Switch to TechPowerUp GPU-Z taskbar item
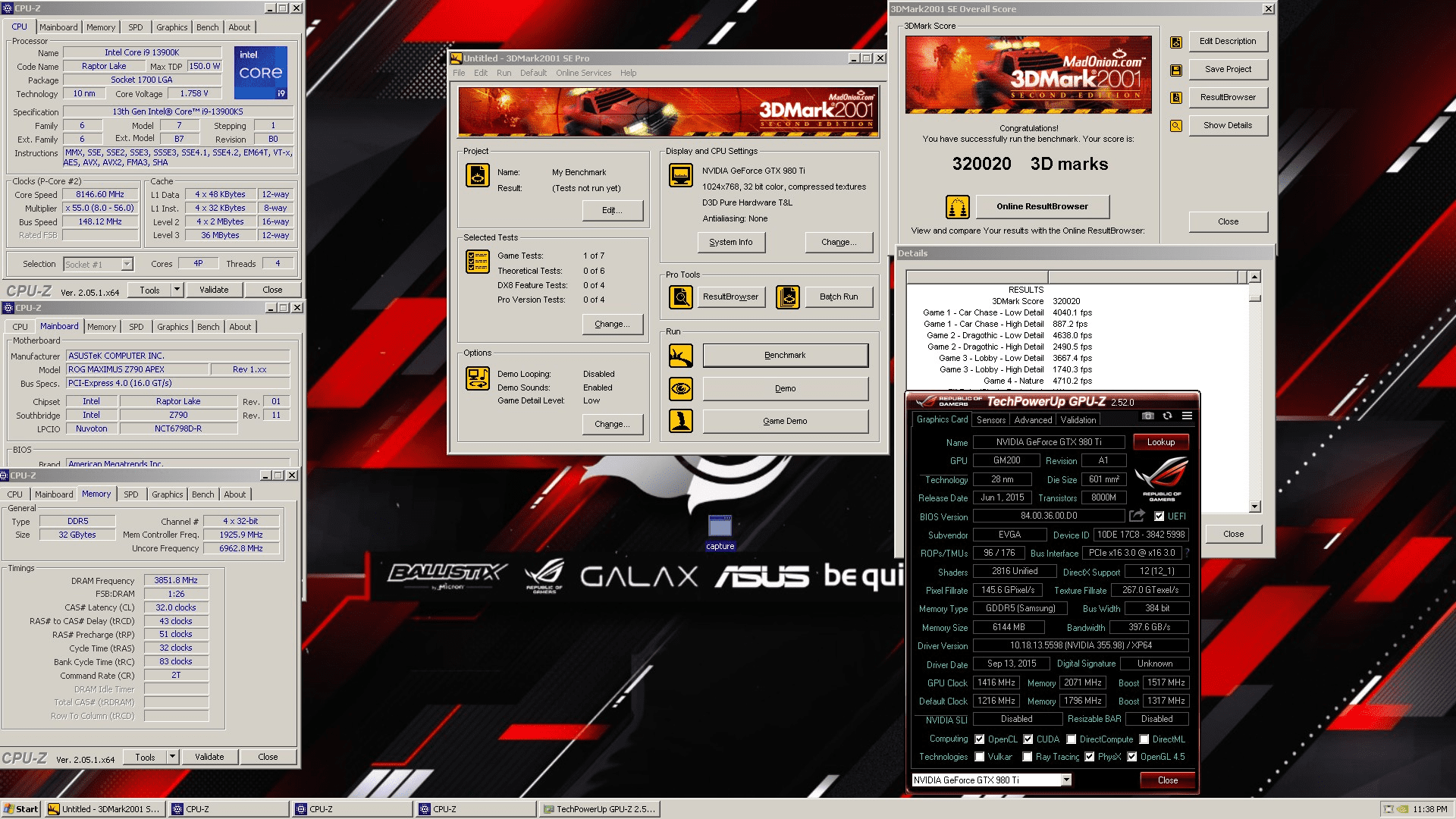 pos(600,809)
